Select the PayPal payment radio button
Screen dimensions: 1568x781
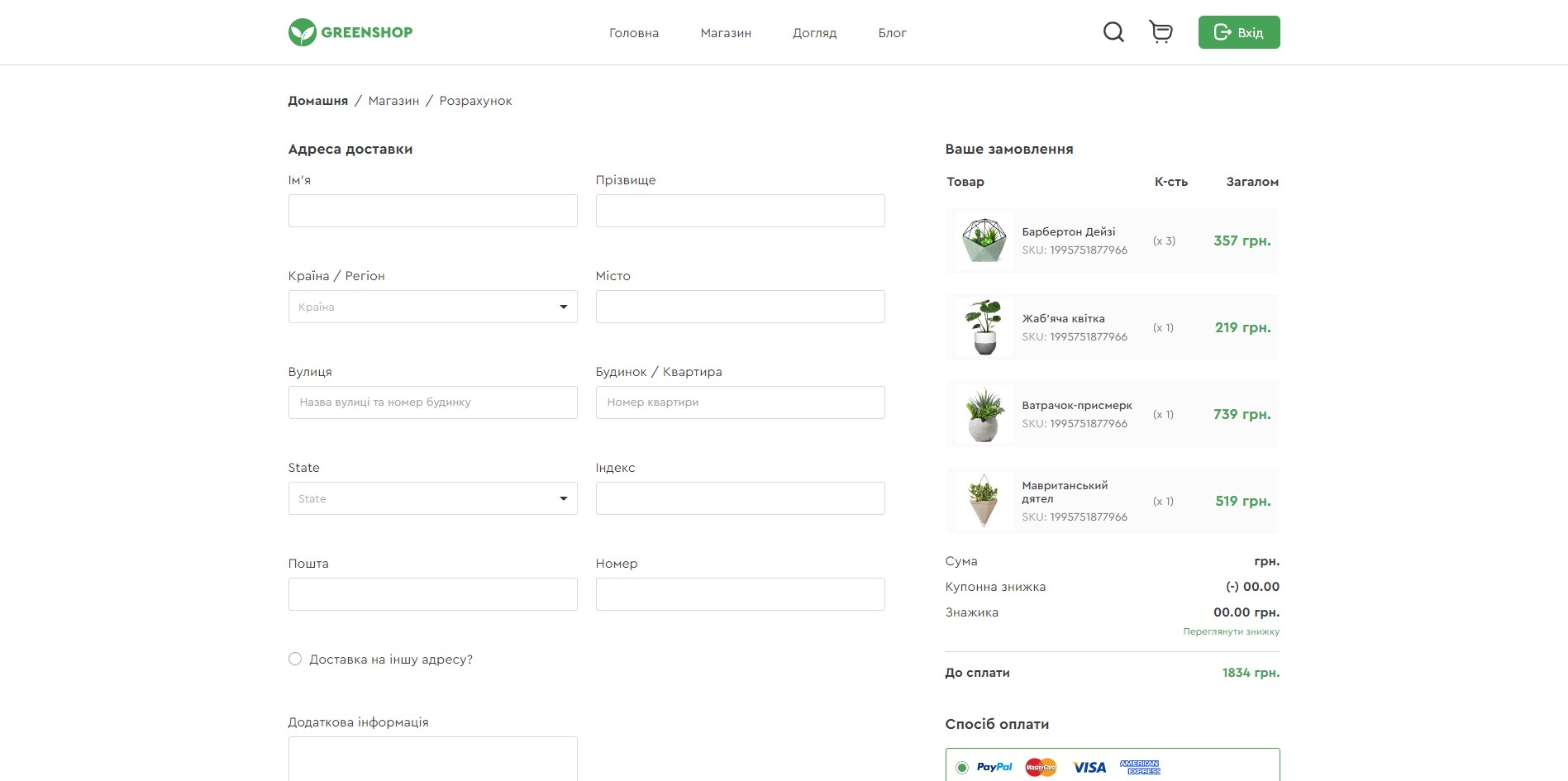coord(962,768)
